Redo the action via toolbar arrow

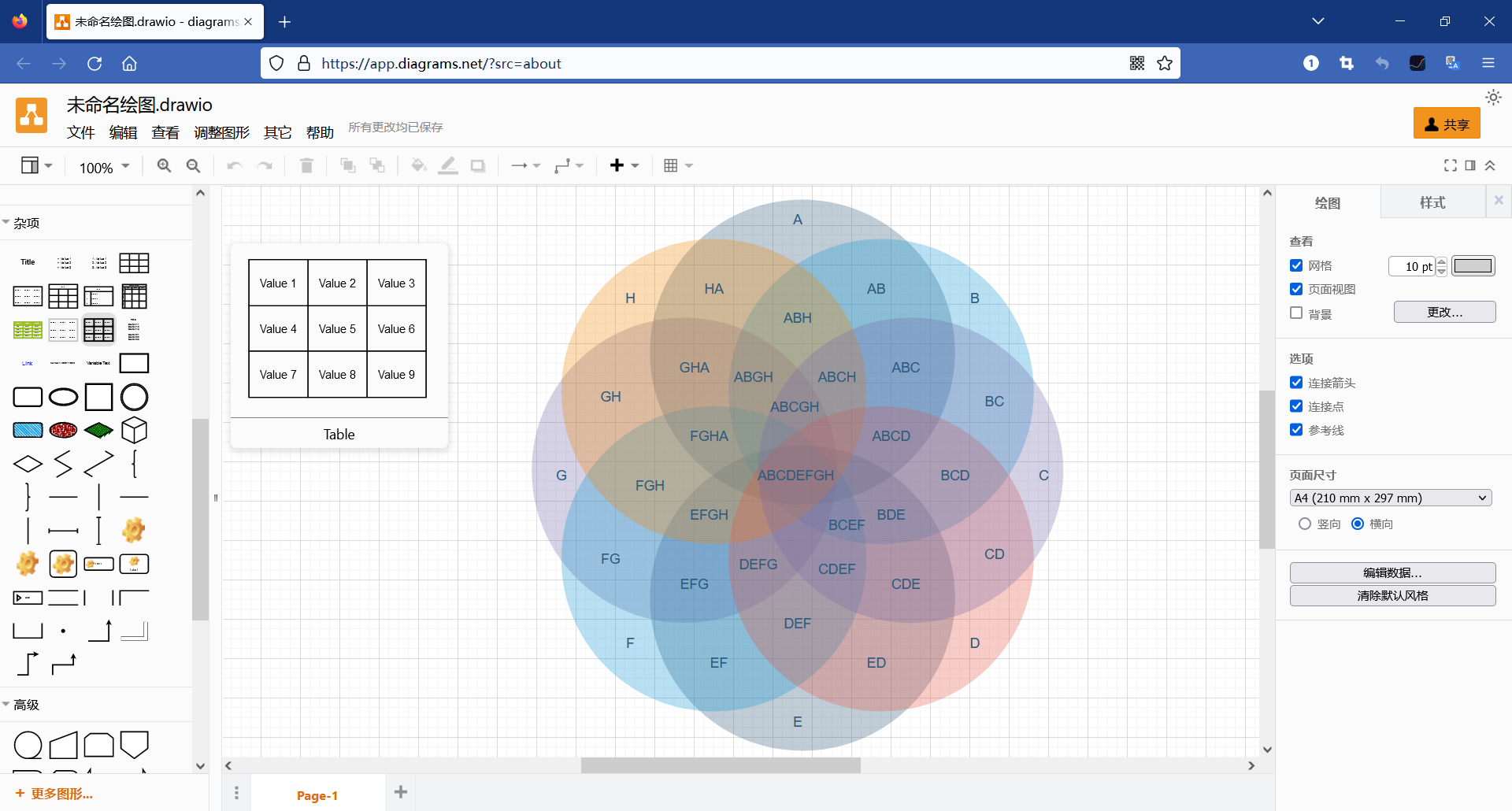click(265, 165)
